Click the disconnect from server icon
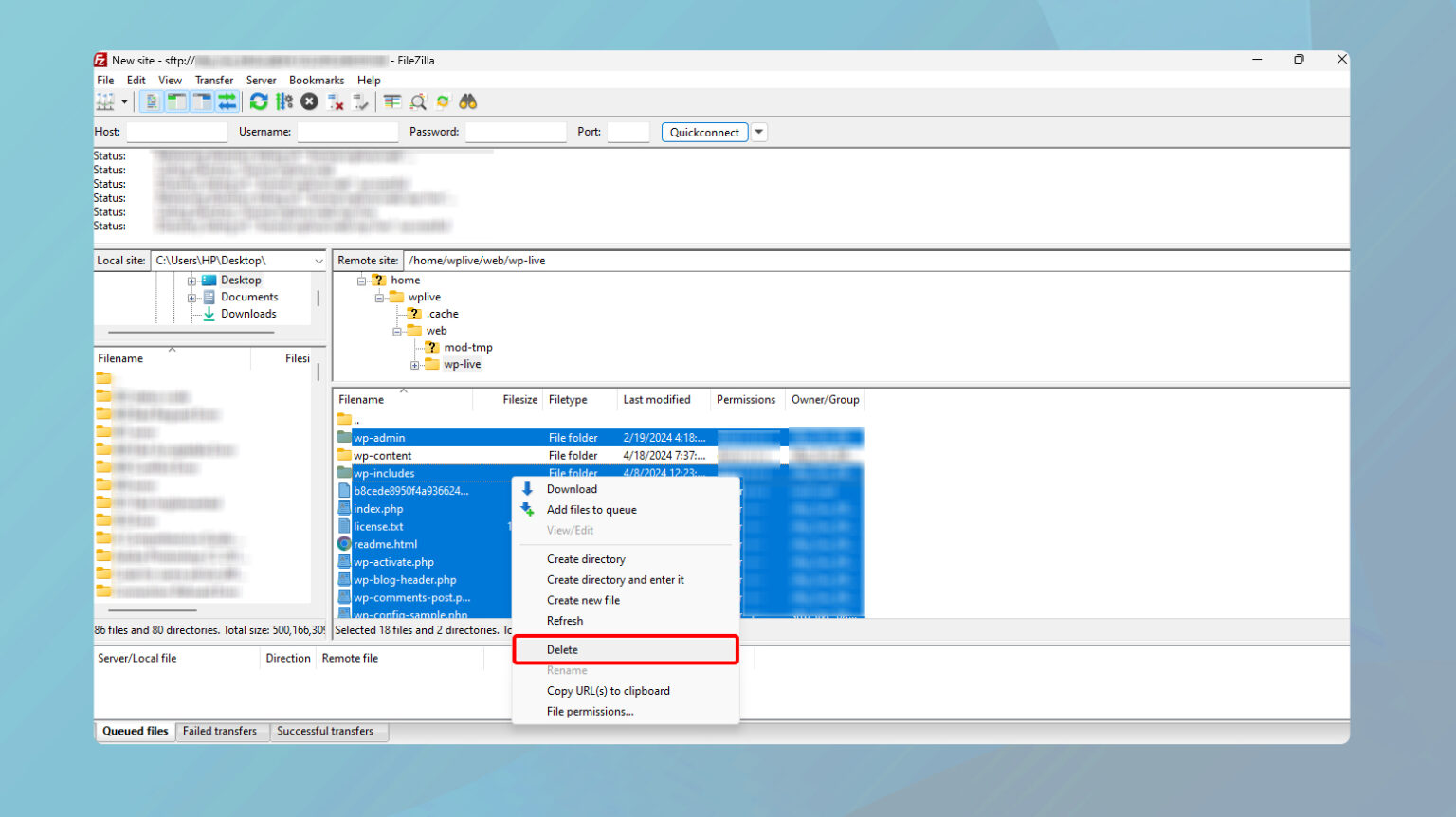This screenshot has width=1456, height=817. tap(335, 102)
